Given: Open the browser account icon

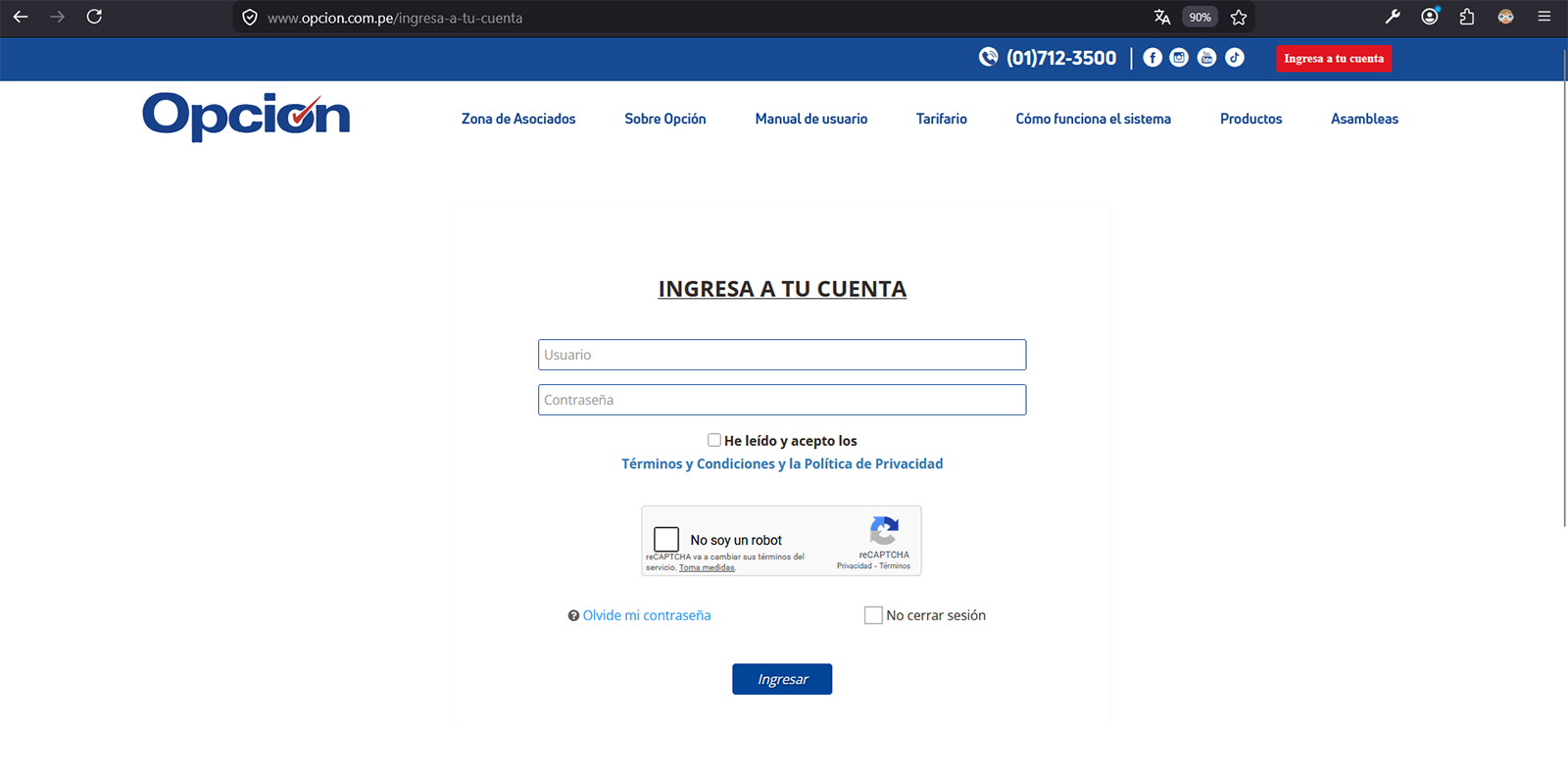Looking at the screenshot, I should point(1430,17).
